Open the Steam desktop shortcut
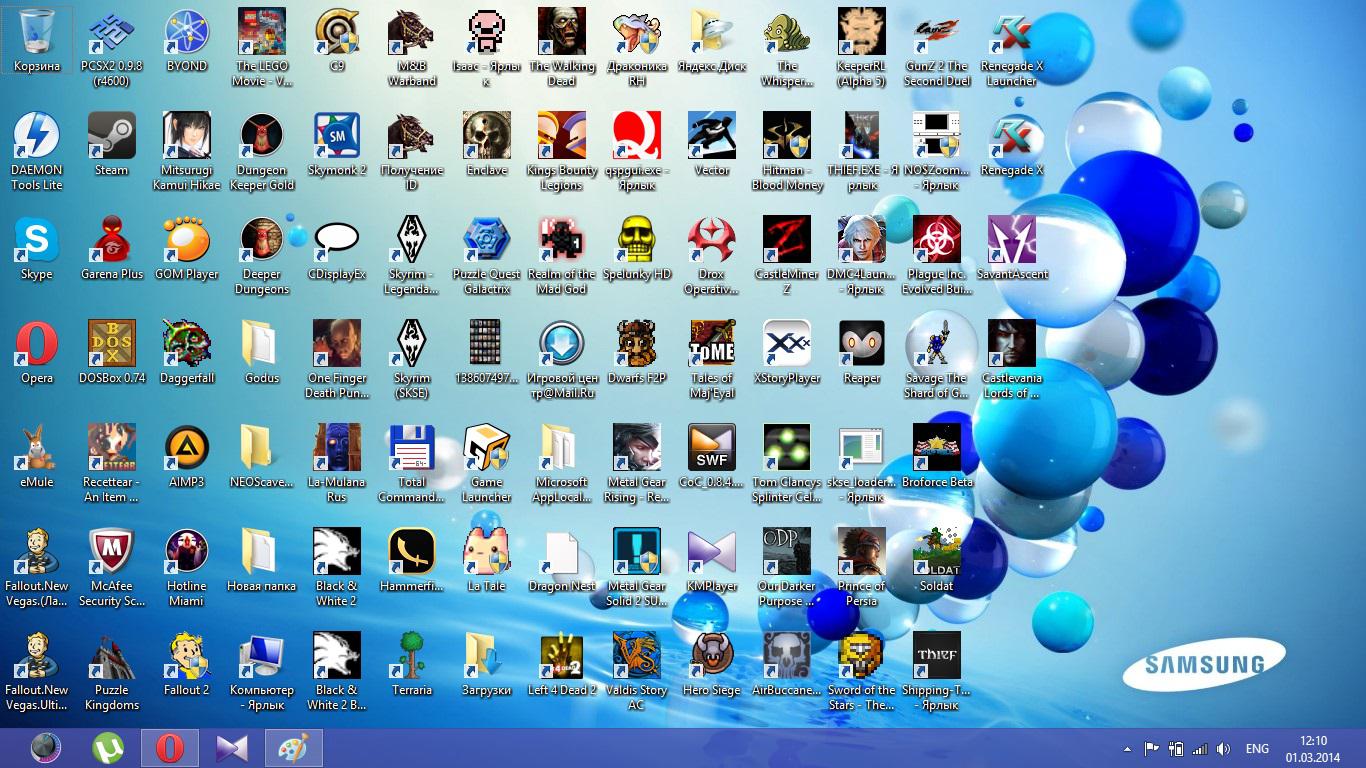1366x768 pixels. pos(111,137)
